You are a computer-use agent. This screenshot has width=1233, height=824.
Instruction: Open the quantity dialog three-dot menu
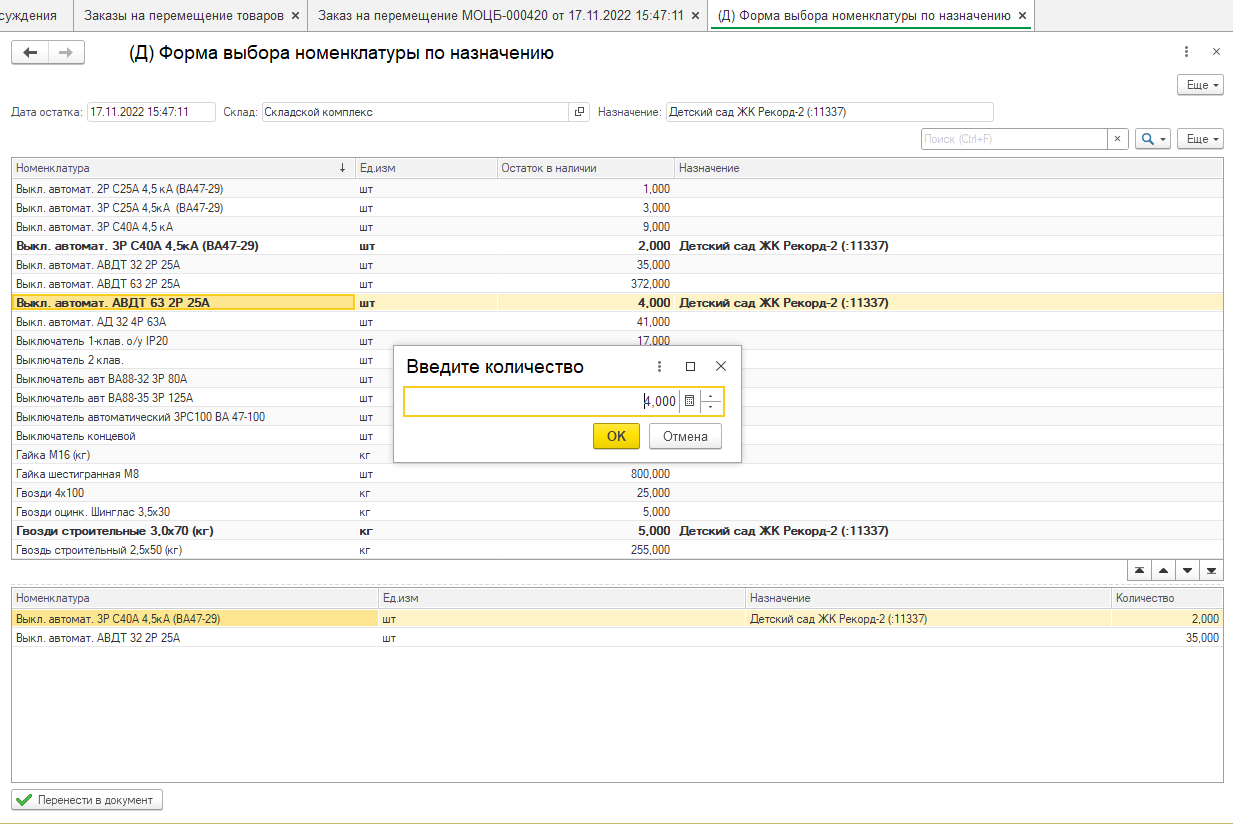point(659,367)
